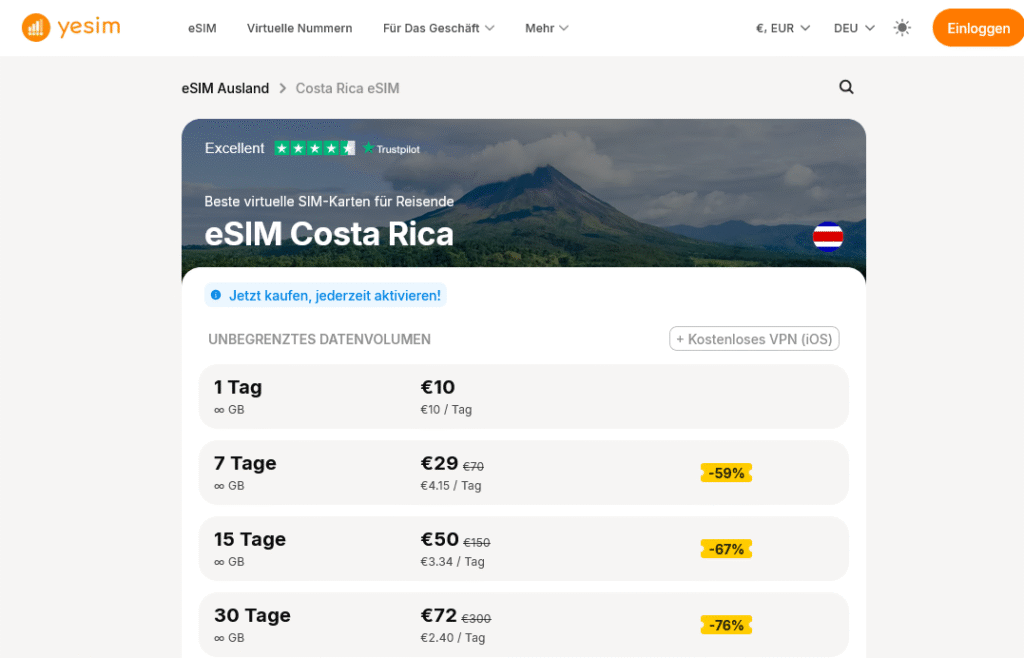This screenshot has width=1024, height=658.
Task: Open the EUR currency selector
Action: [782, 28]
